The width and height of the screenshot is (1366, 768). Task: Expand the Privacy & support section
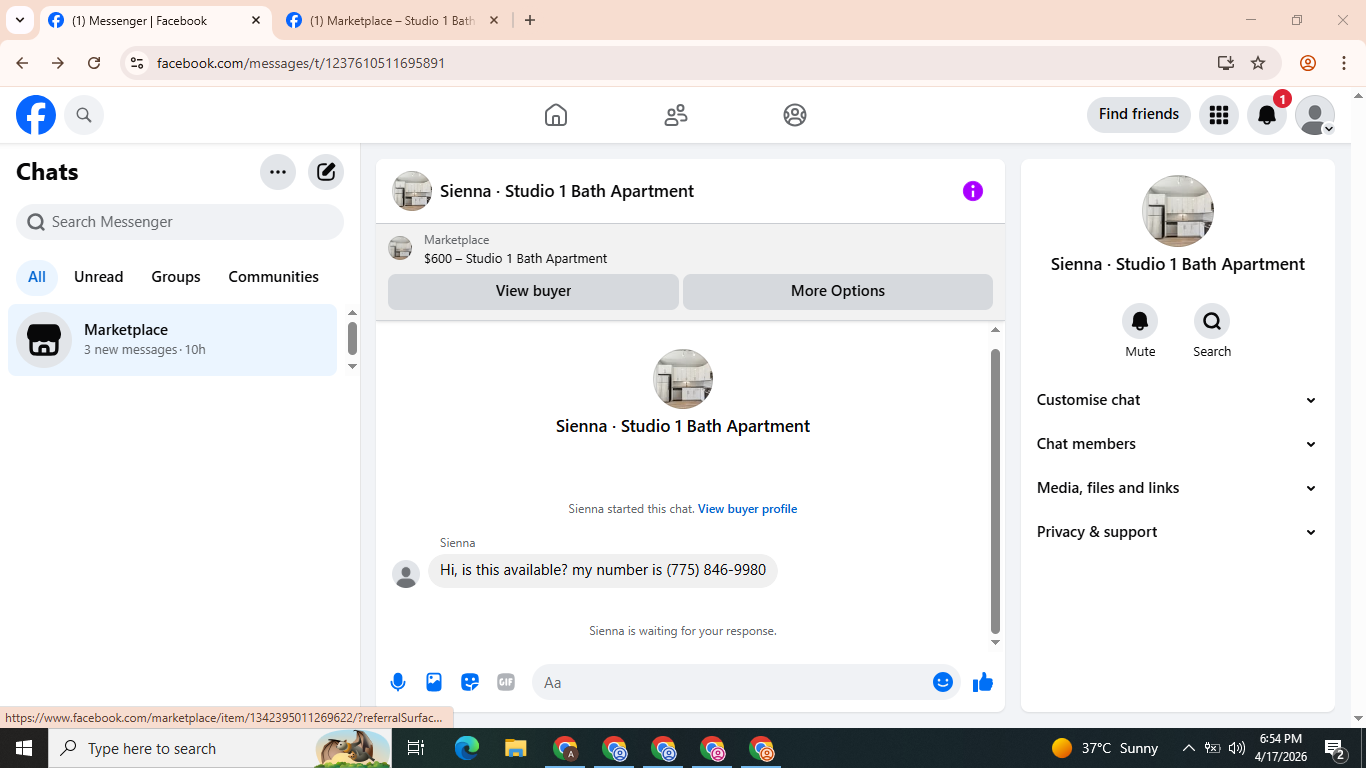click(x=1178, y=532)
